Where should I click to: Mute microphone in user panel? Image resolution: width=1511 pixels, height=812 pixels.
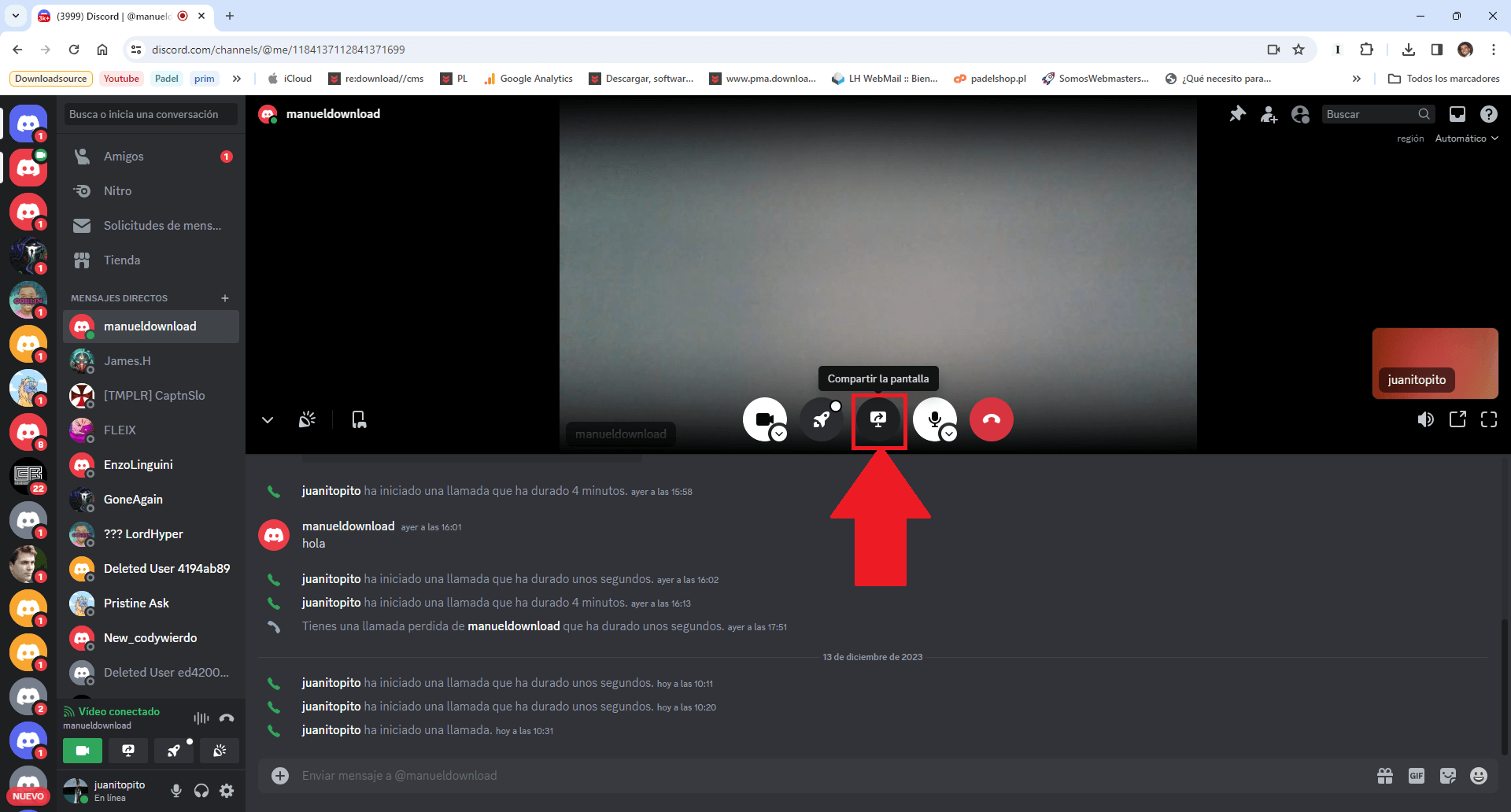tap(176, 791)
